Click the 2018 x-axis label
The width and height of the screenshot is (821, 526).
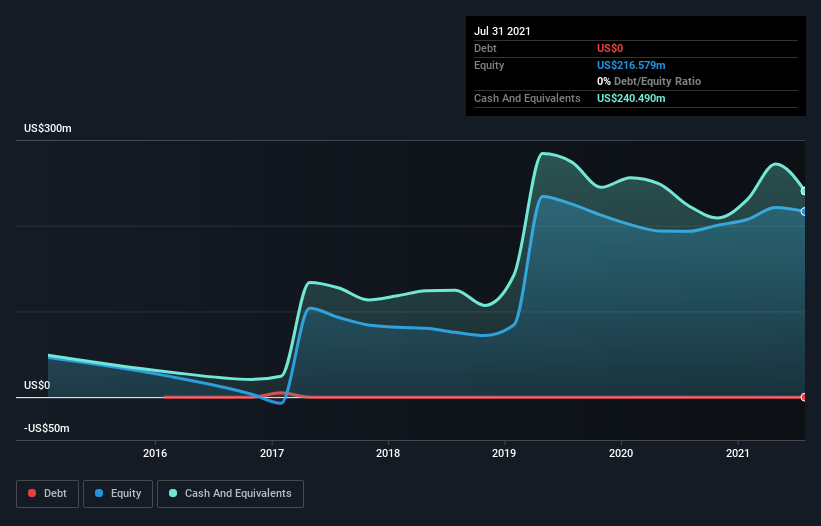[388, 453]
